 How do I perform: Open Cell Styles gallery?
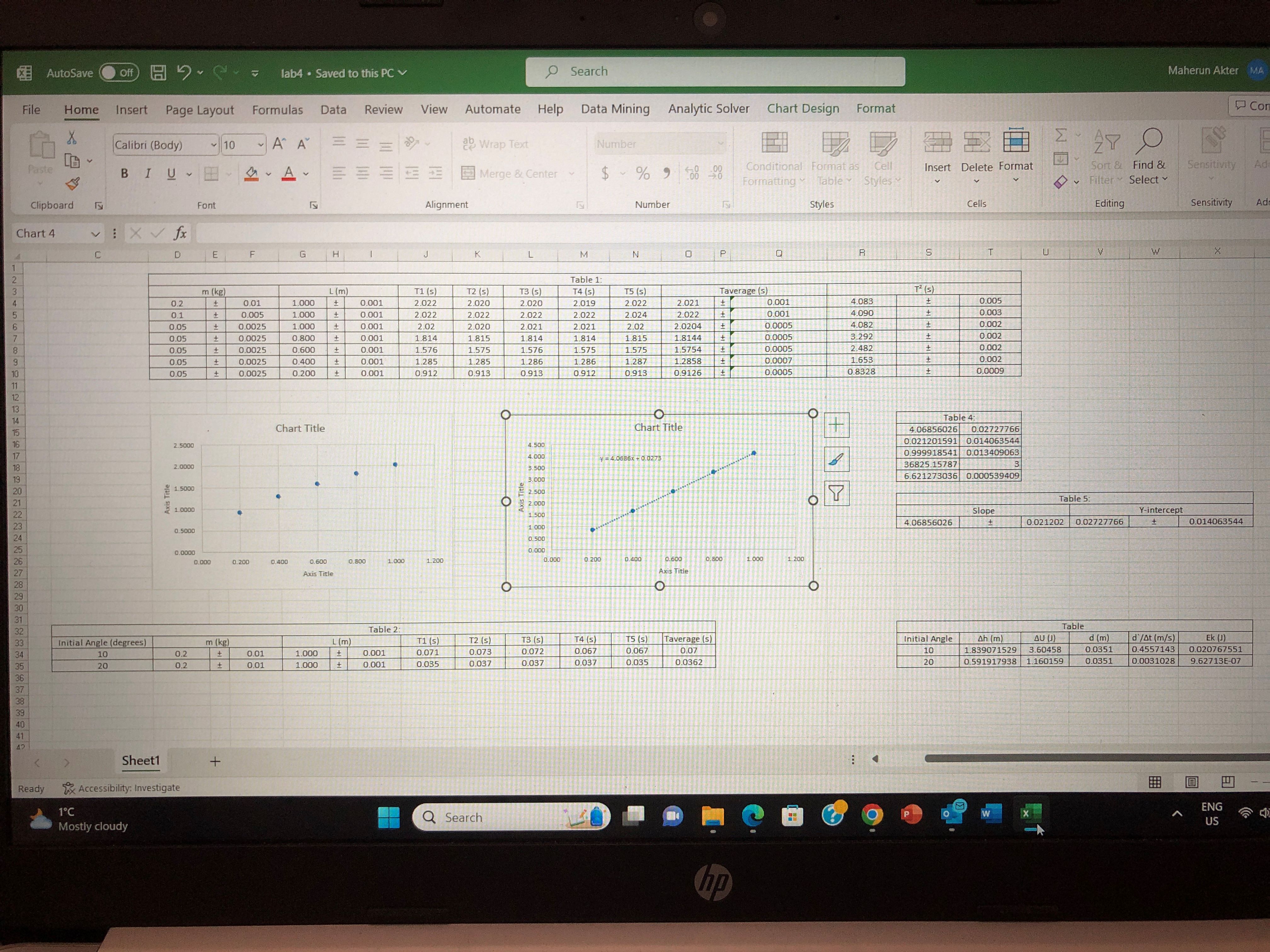(883, 159)
